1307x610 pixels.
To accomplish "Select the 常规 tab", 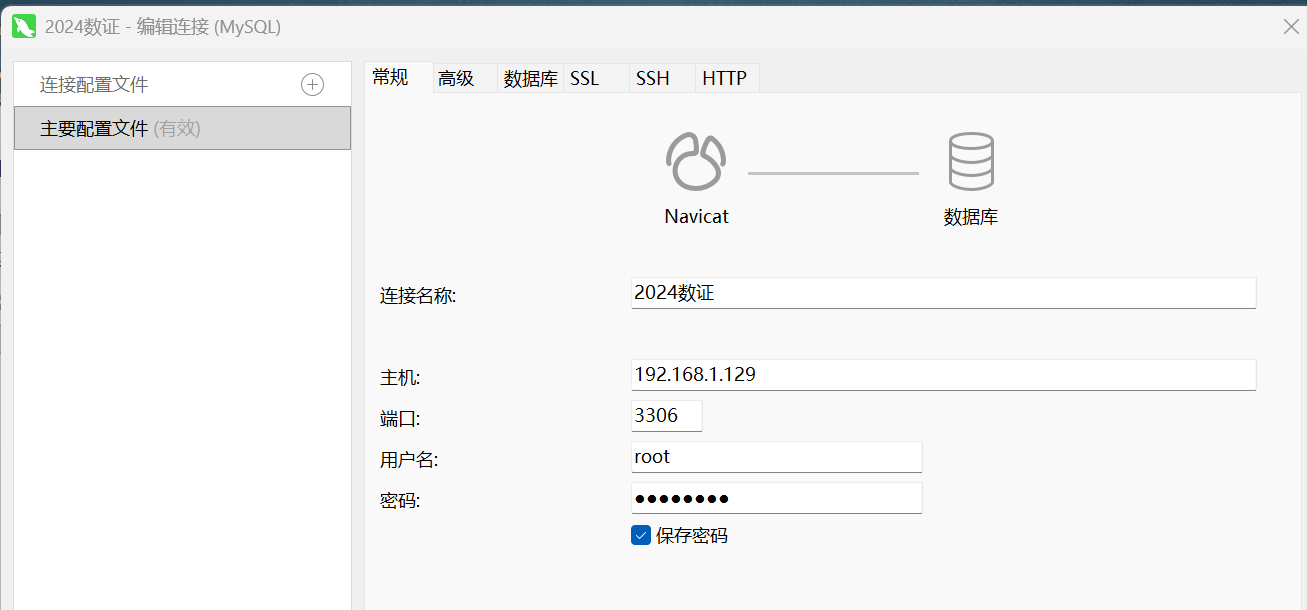I will click(390, 77).
